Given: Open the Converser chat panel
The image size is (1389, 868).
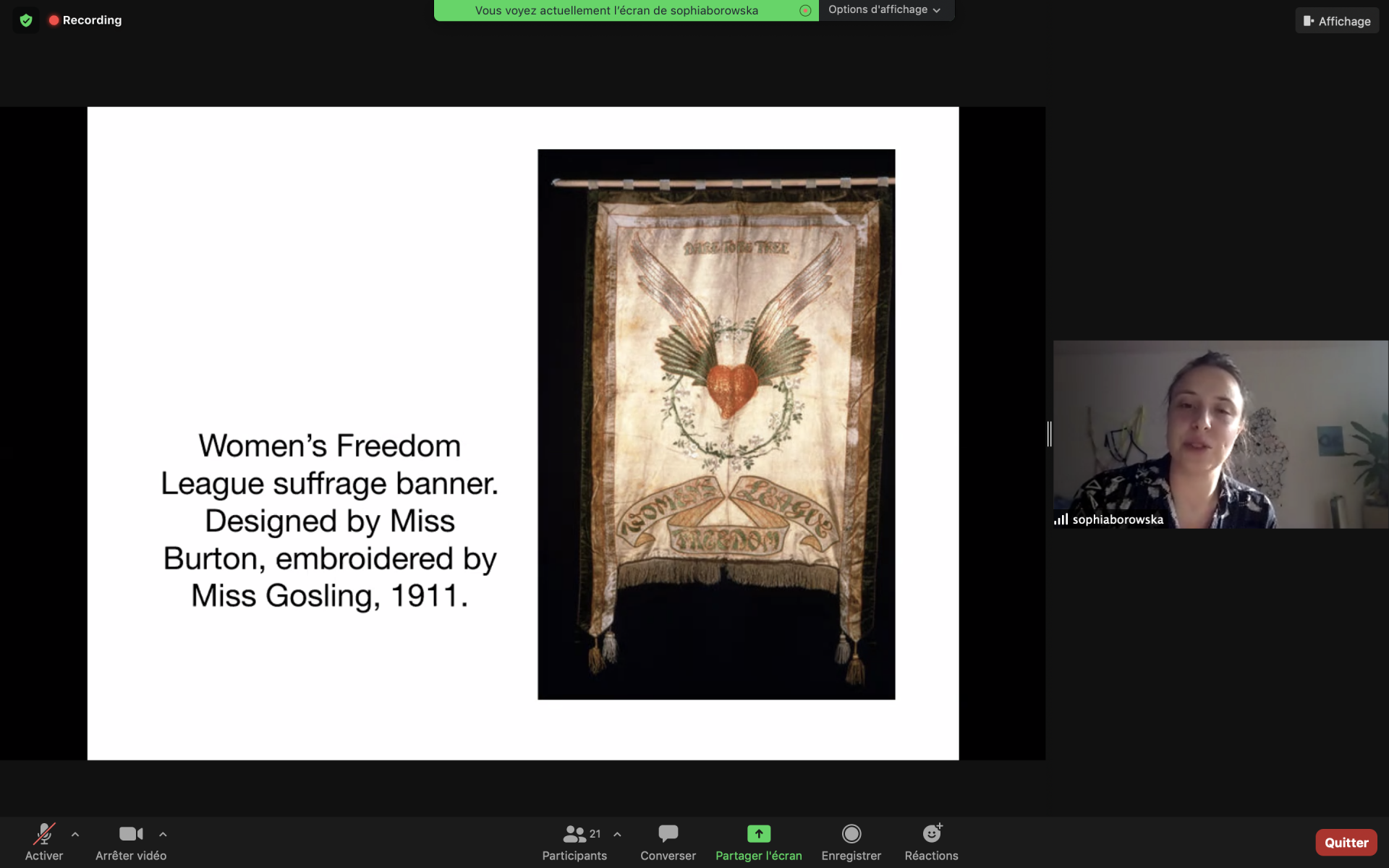Looking at the screenshot, I should [668, 843].
